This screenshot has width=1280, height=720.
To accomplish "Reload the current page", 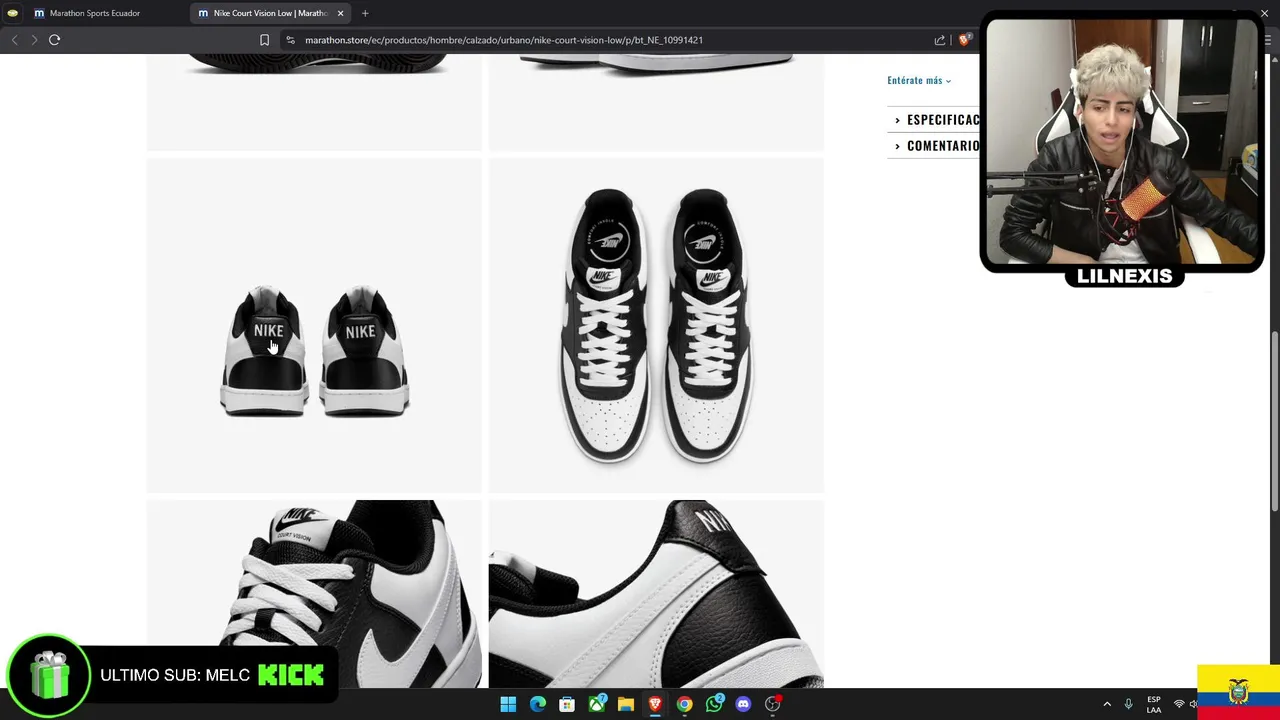I will pos(55,40).
